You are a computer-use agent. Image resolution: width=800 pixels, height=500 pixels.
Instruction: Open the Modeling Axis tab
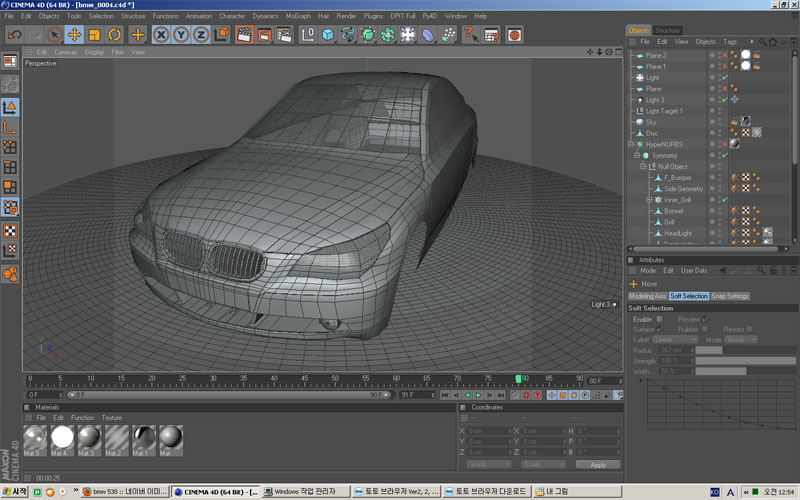click(x=647, y=296)
